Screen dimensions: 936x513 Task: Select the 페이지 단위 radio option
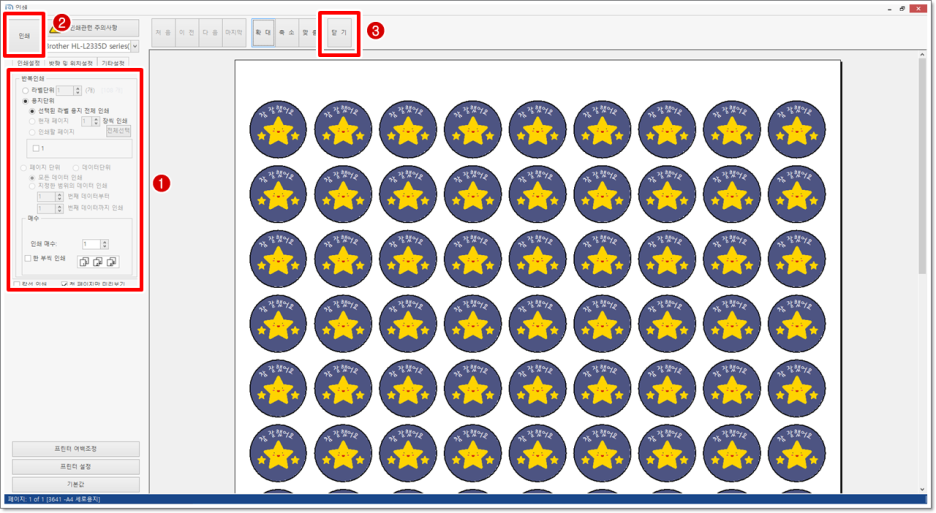point(24,168)
